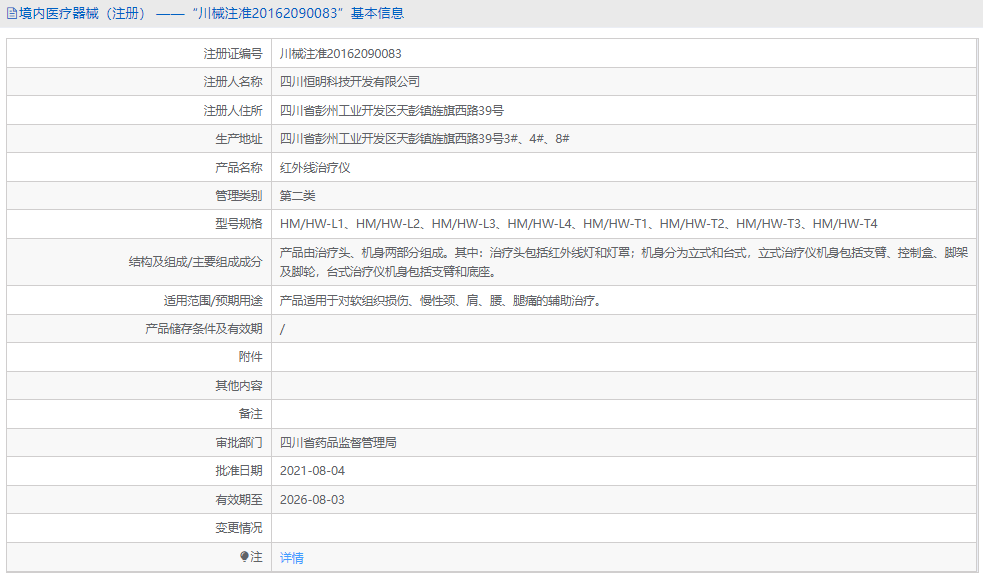Select registration number 川械注准20162090083 in table
Screen dimensions: 983x578
pyautogui.click(x=340, y=54)
